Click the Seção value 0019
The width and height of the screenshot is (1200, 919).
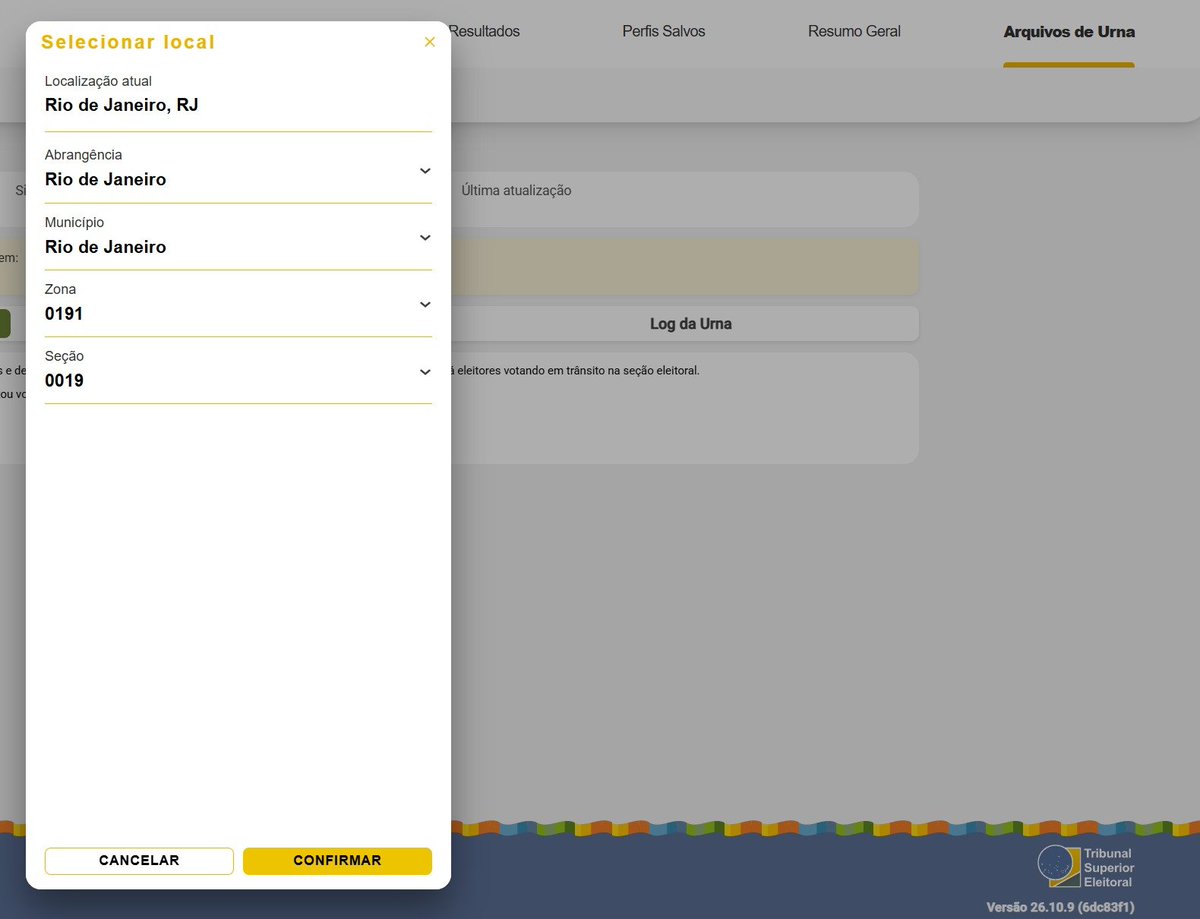(x=64, y=381)
